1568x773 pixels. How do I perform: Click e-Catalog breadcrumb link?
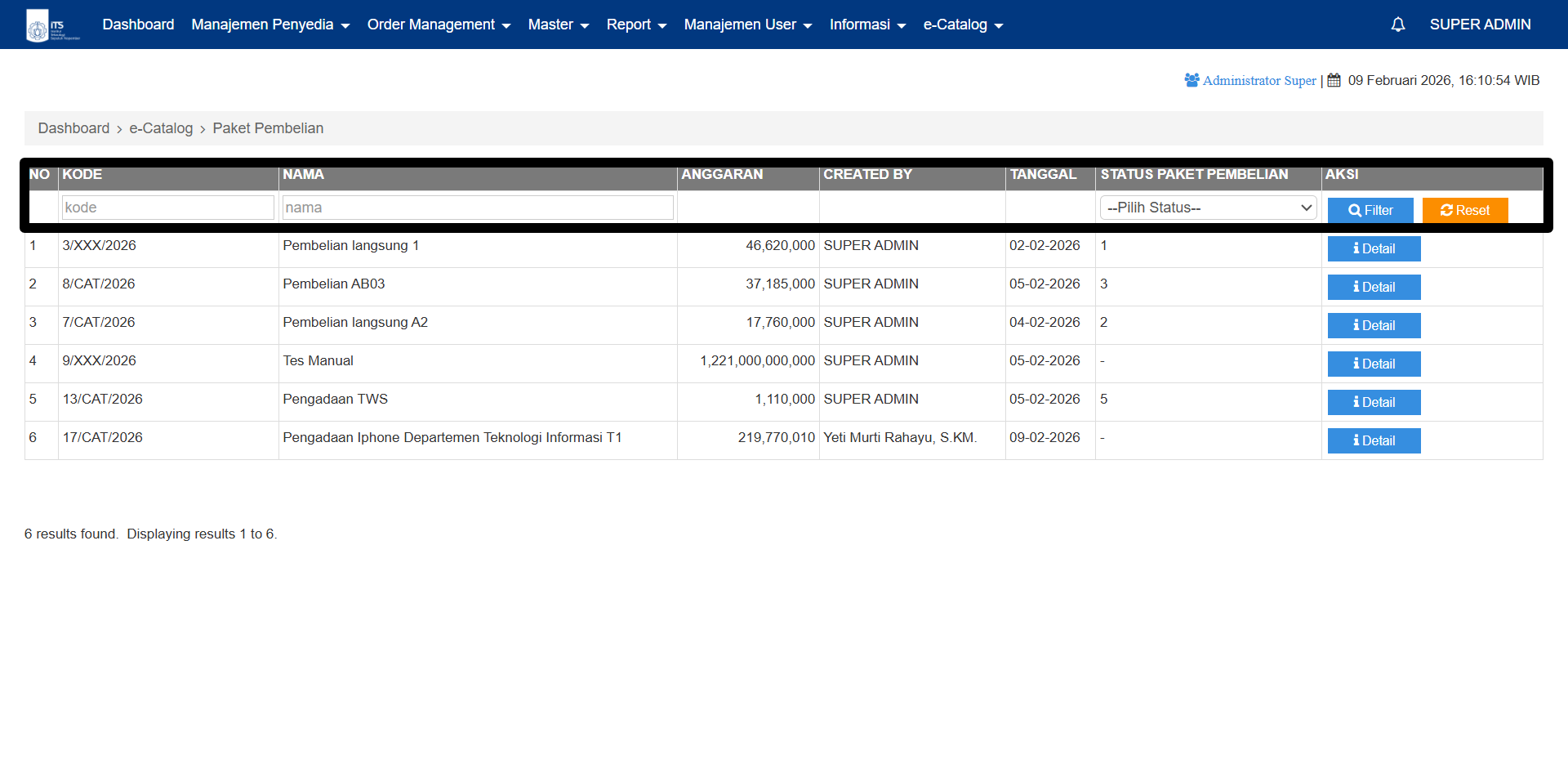(161, 128)
